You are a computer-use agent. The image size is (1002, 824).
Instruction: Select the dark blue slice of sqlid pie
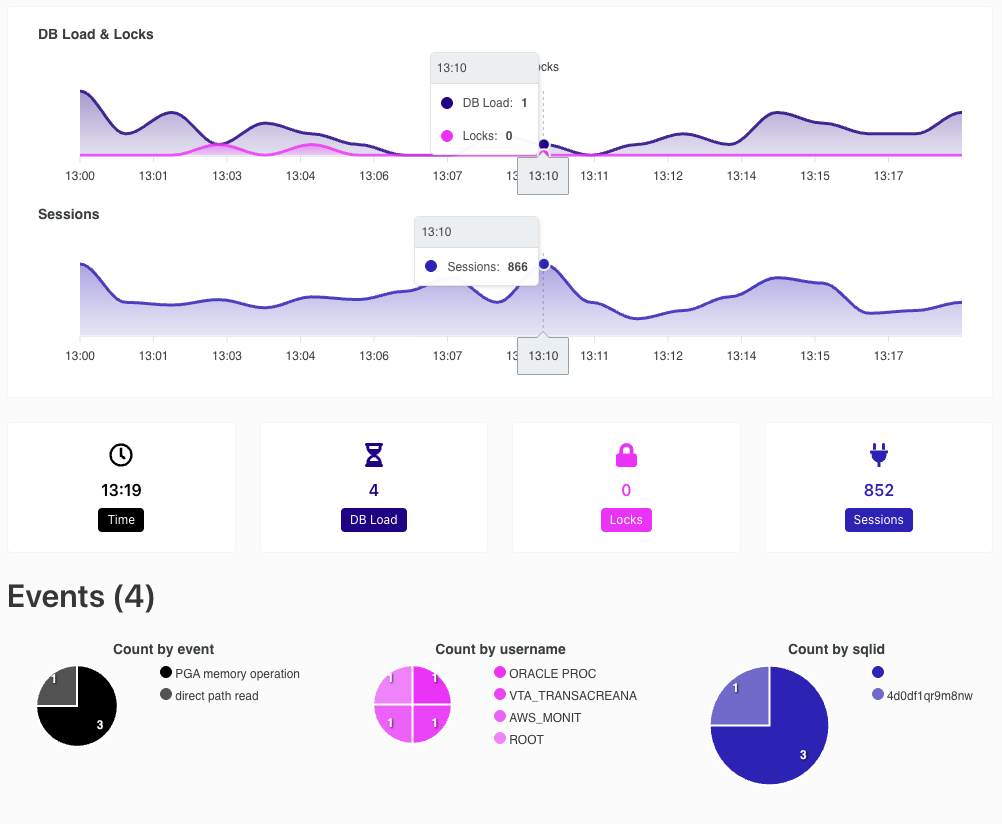(x=783, y=745)
